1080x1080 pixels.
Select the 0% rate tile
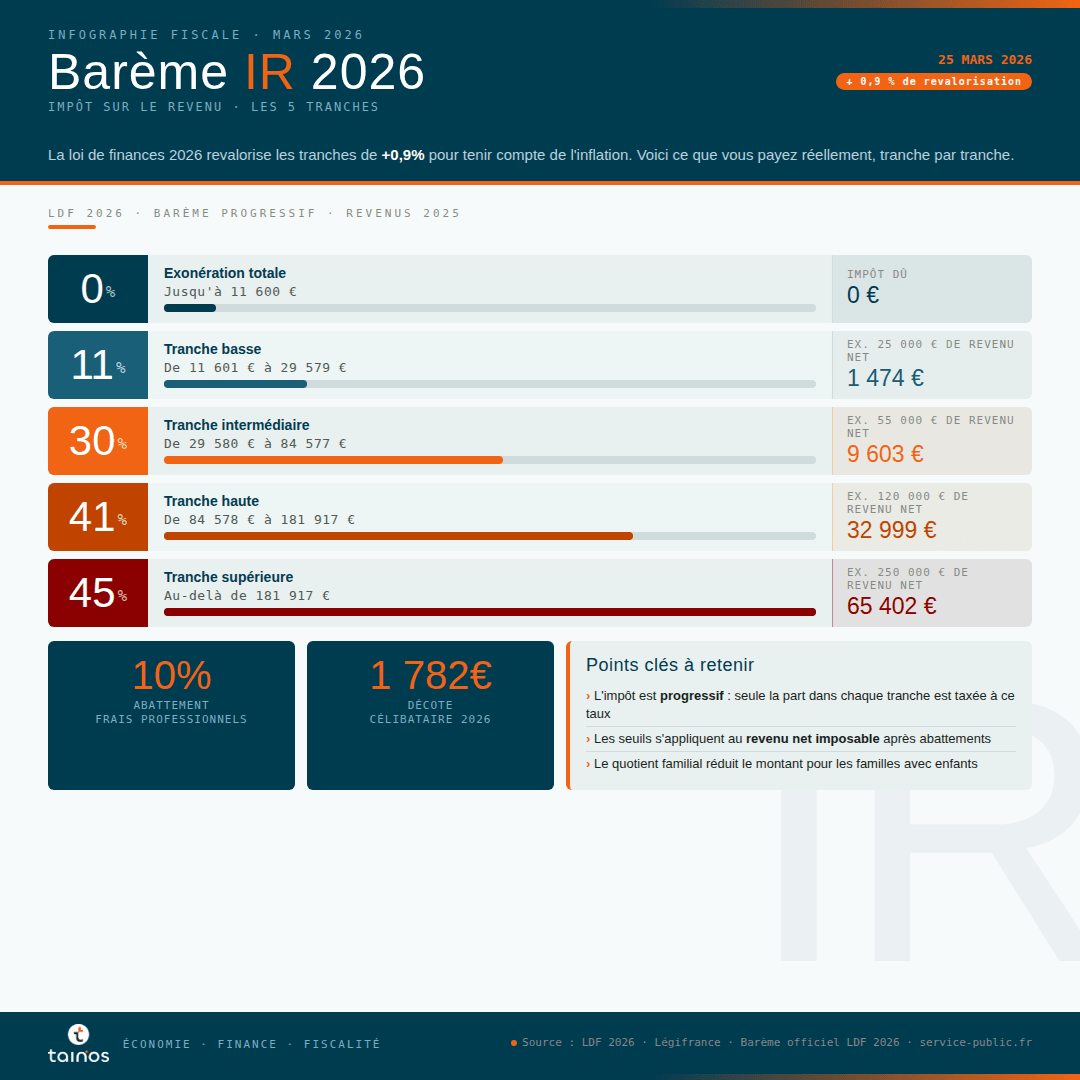point(98,289)
